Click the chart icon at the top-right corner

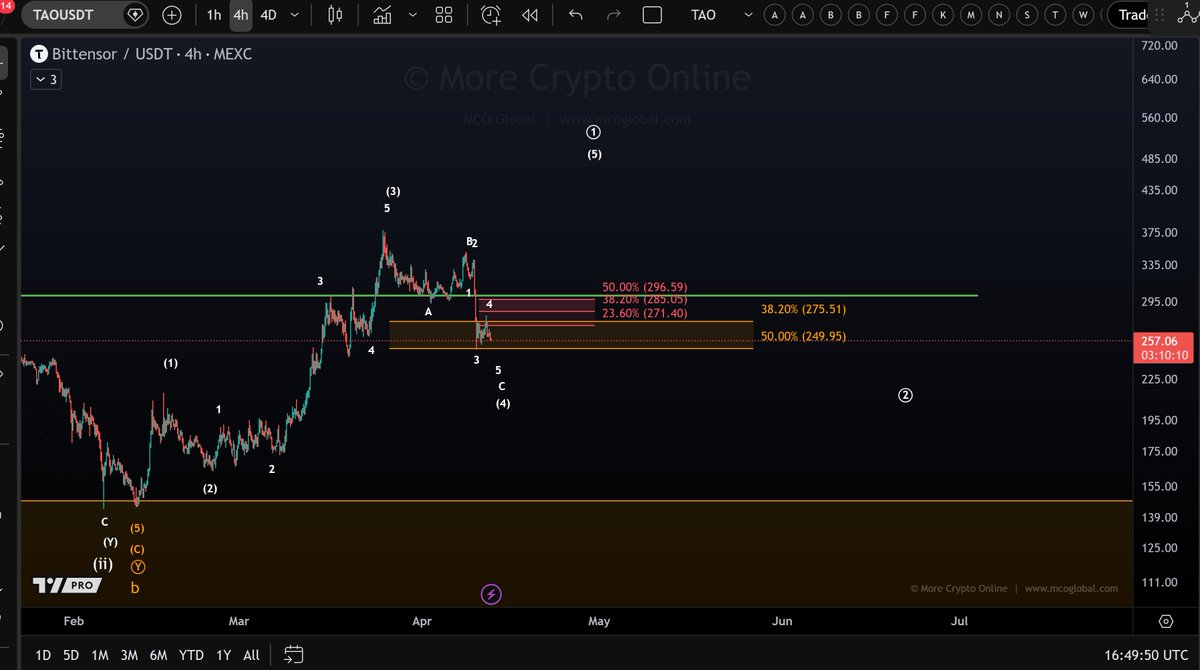point(1187,13)
